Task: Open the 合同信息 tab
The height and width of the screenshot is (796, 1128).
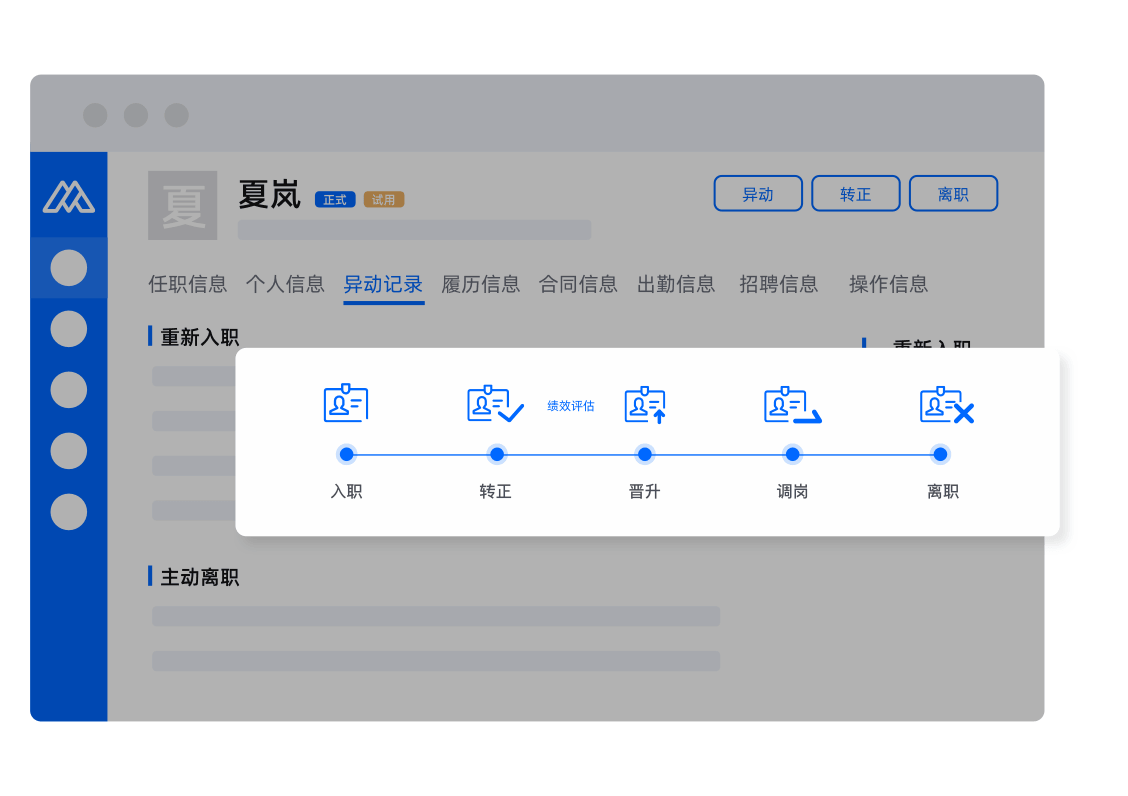Action: point(578,284)
